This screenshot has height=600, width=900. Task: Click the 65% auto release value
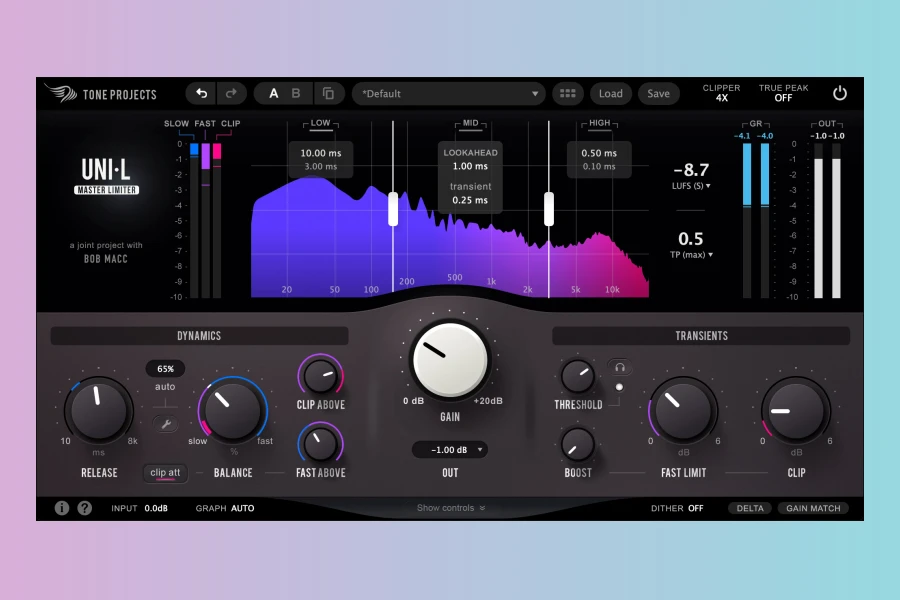165,369
